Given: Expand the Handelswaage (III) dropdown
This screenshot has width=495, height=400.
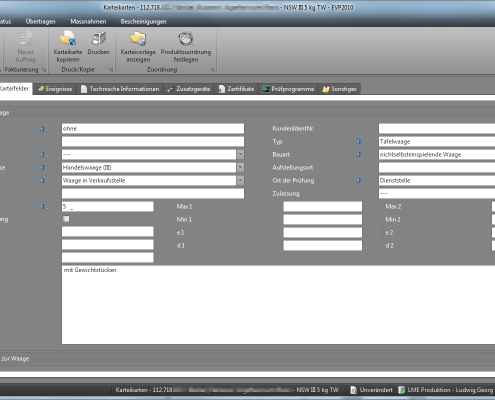Looking at the screenshot, I should click(240, 167).
